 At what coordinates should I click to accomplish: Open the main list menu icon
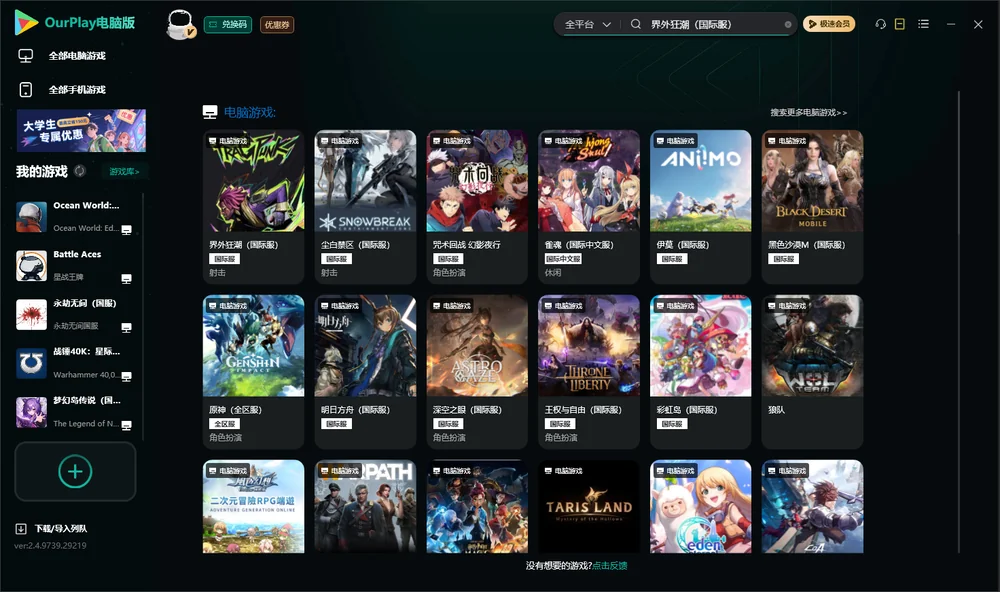[923, 24]
